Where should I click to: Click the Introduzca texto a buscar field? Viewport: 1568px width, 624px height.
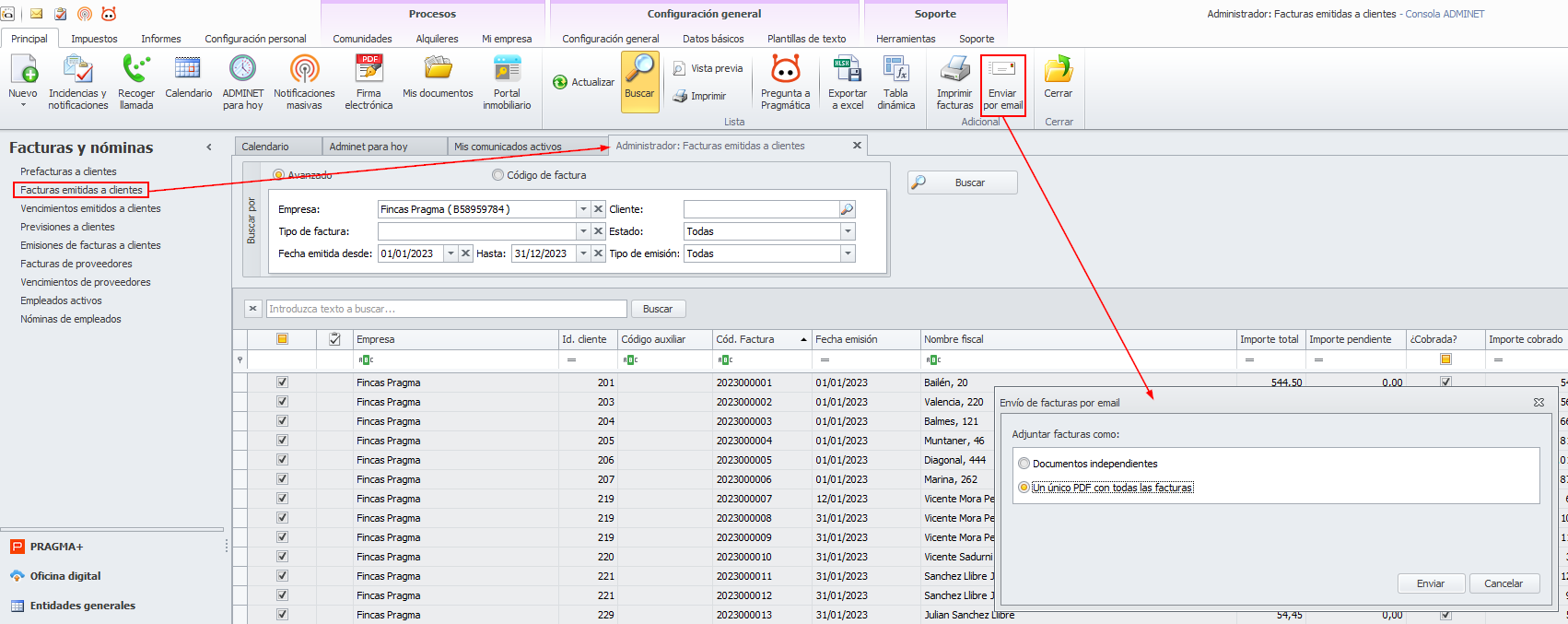click(x=446, y=309)
